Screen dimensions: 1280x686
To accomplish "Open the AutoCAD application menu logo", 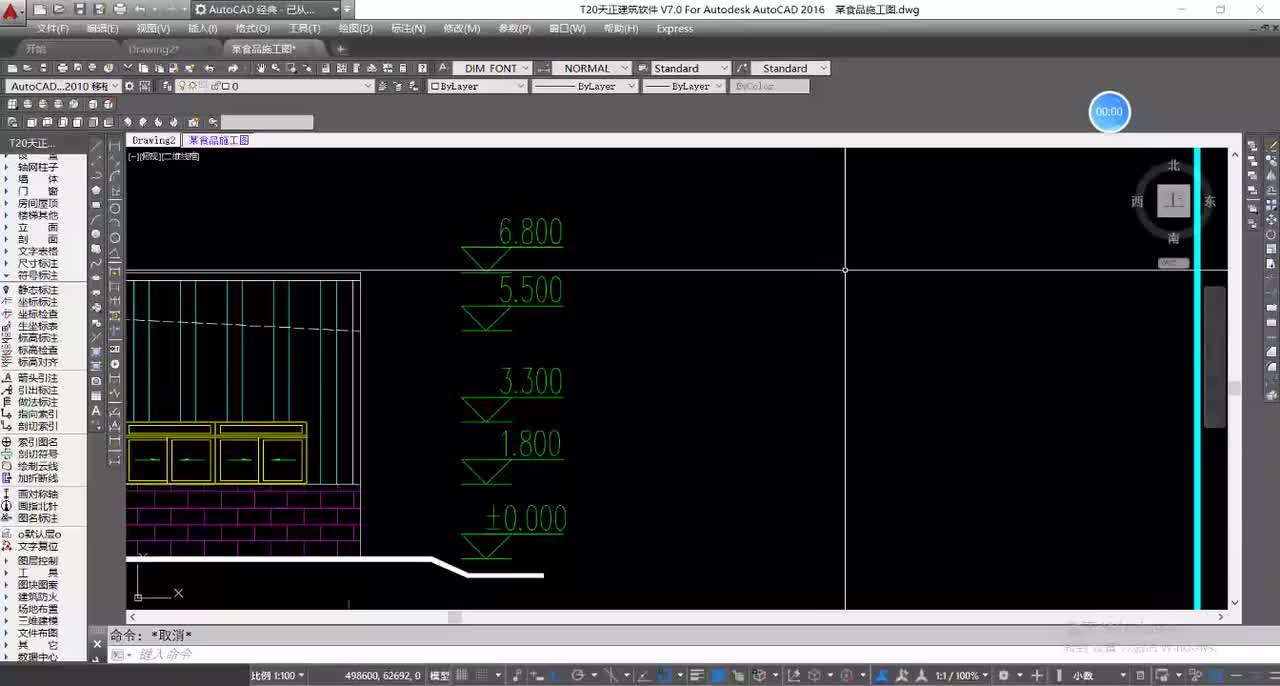I will [13, 12].
